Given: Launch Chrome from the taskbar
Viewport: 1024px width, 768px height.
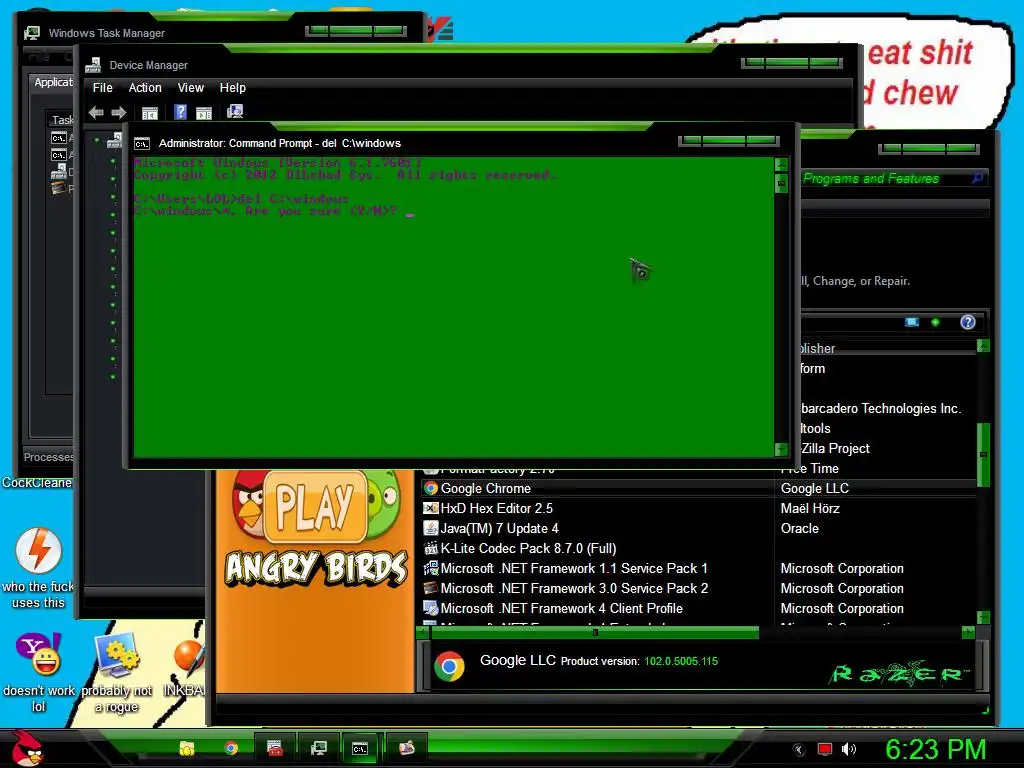Looking at the screenshot, I should [231, 748].
